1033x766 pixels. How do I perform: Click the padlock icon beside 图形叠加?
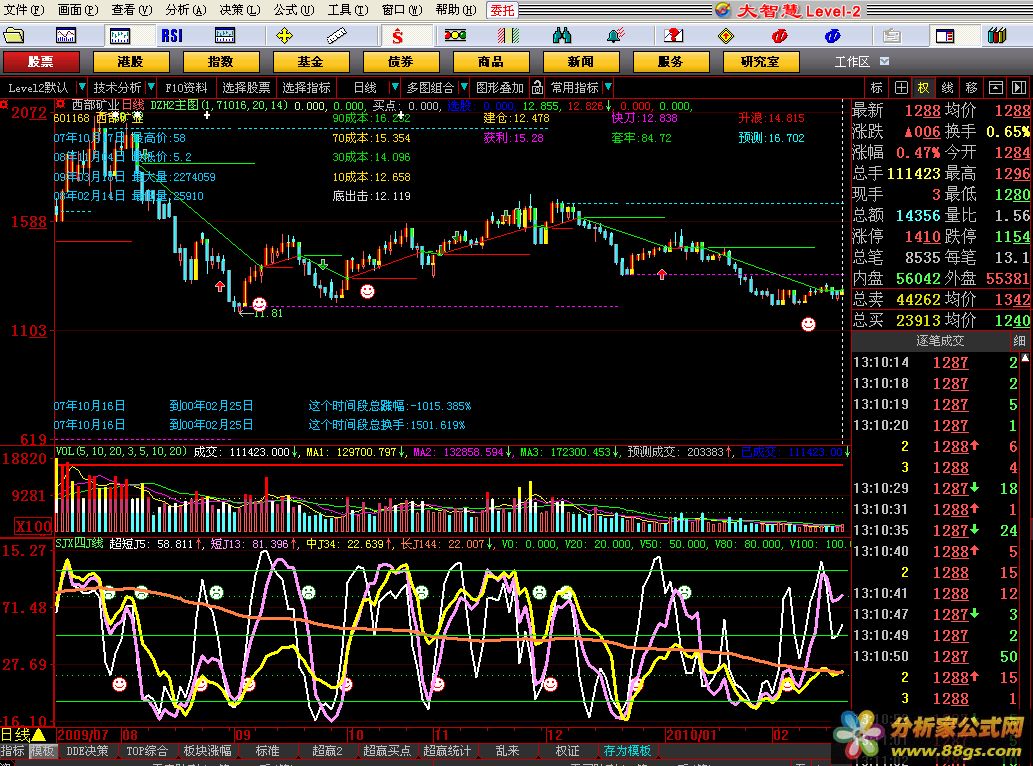538,88
